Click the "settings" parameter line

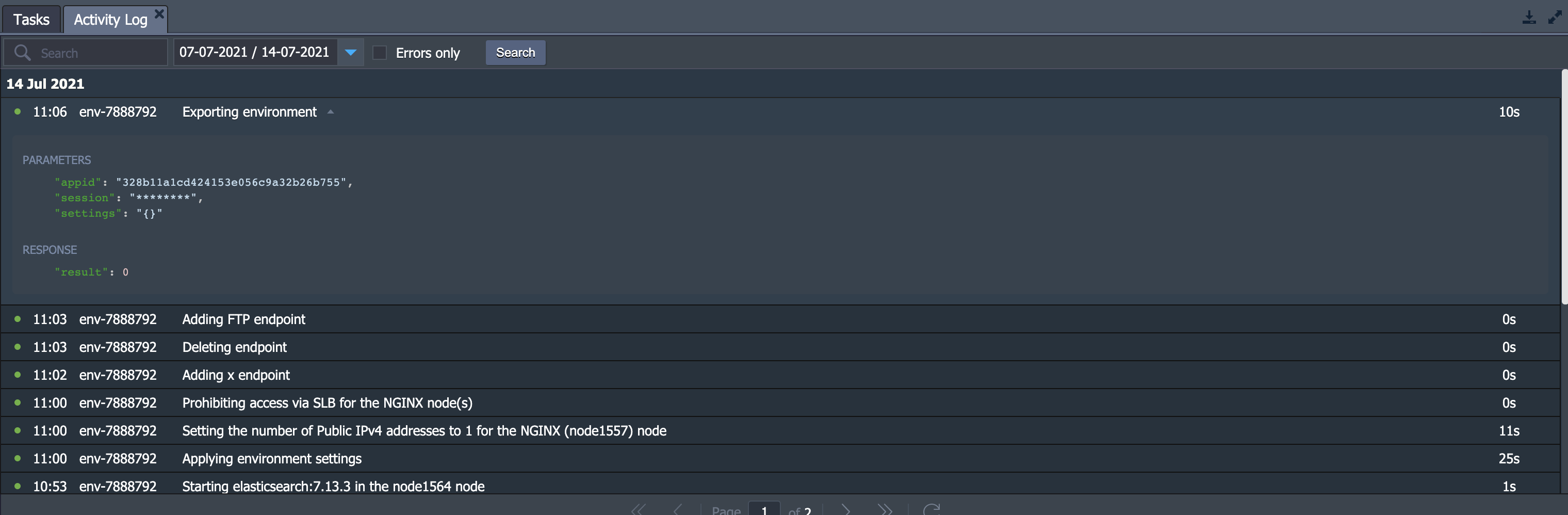pyautogui.click(x=108, y=214)
